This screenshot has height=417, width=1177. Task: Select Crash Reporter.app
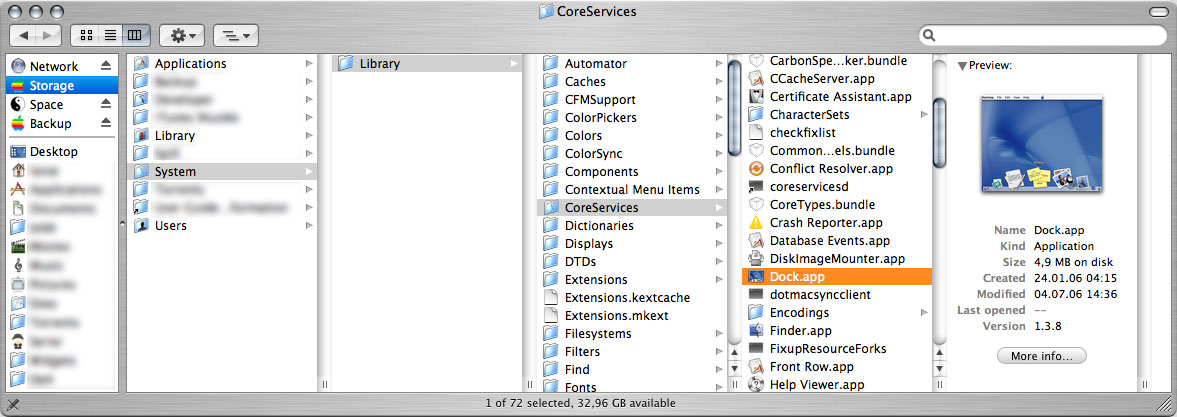click(x=836, y=223)
